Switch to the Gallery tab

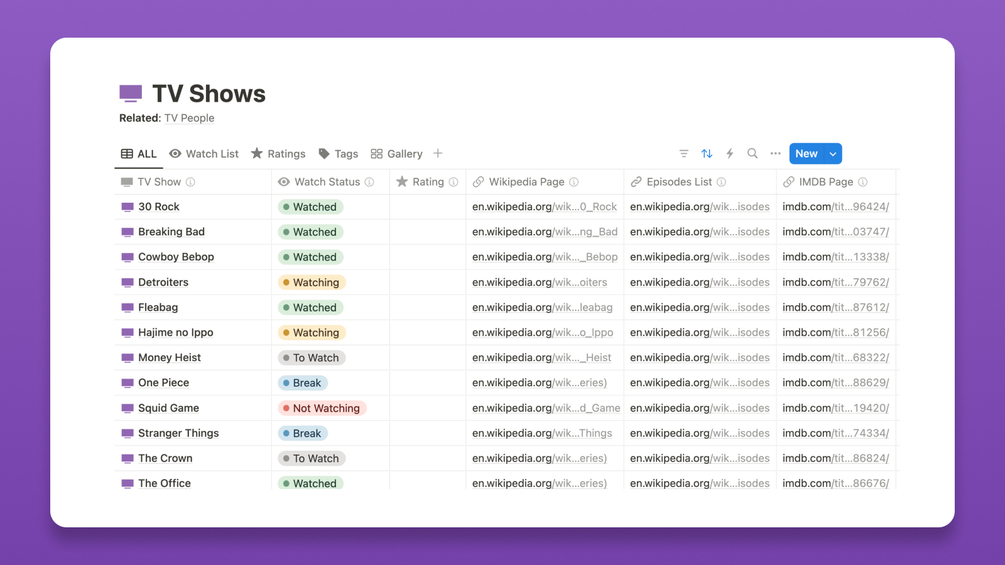coord(397,154)
